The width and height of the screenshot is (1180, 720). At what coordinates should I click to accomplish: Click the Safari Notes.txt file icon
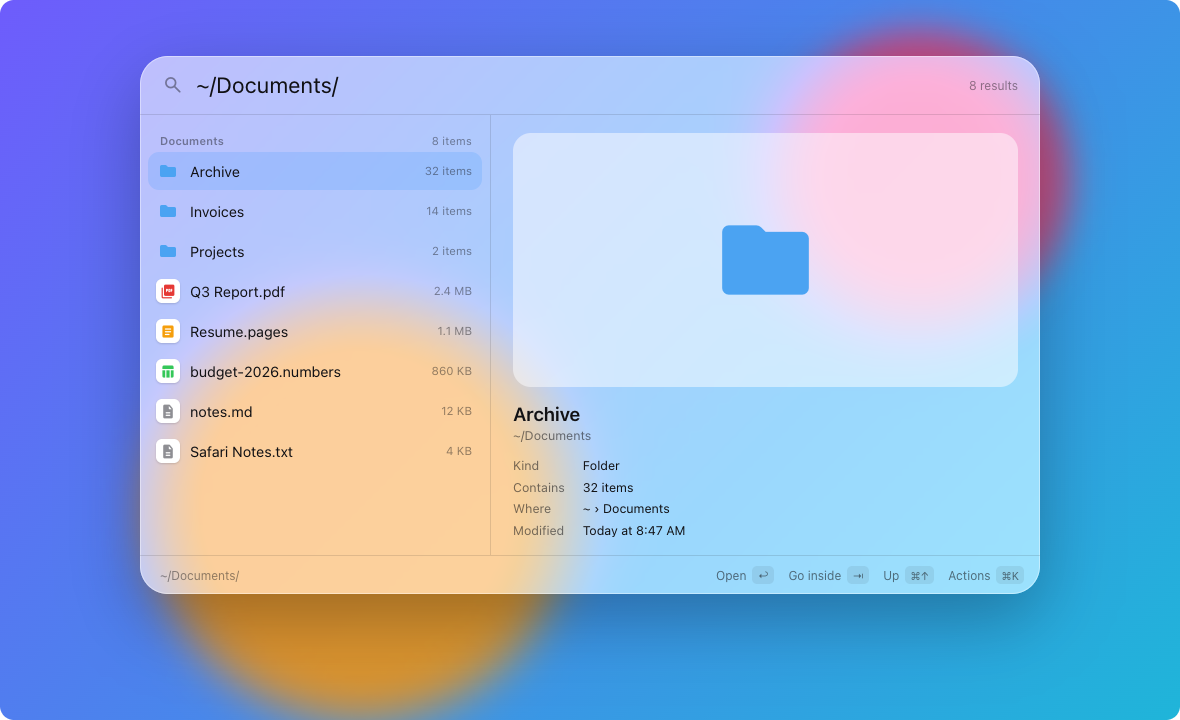click(168, 451)
